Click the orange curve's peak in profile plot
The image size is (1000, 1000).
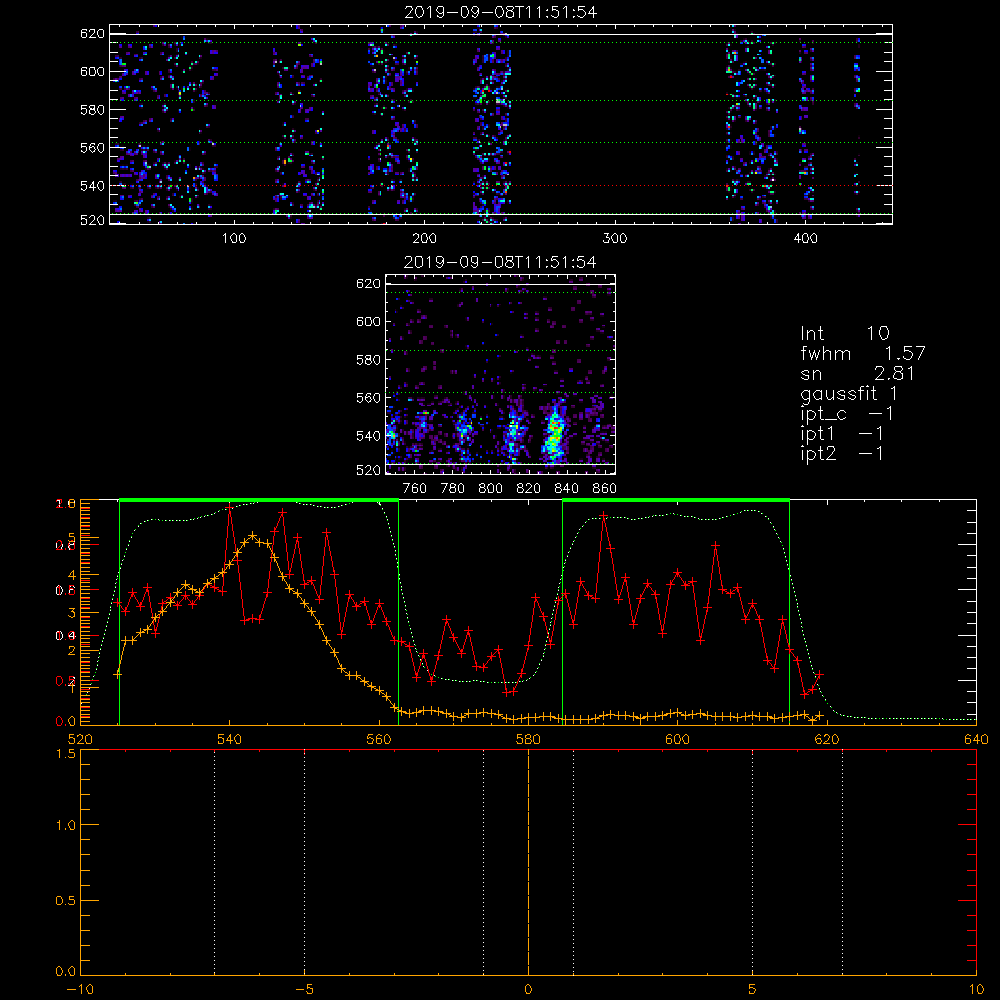[253, 535]
